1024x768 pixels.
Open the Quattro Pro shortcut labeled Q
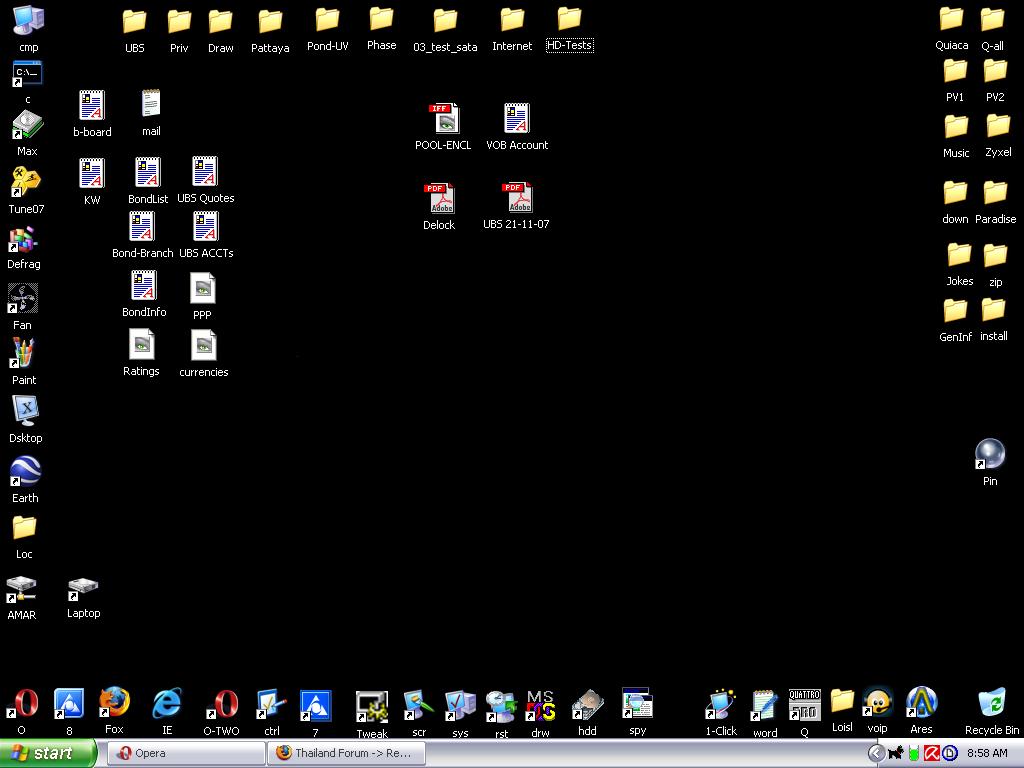coord(804,704)
